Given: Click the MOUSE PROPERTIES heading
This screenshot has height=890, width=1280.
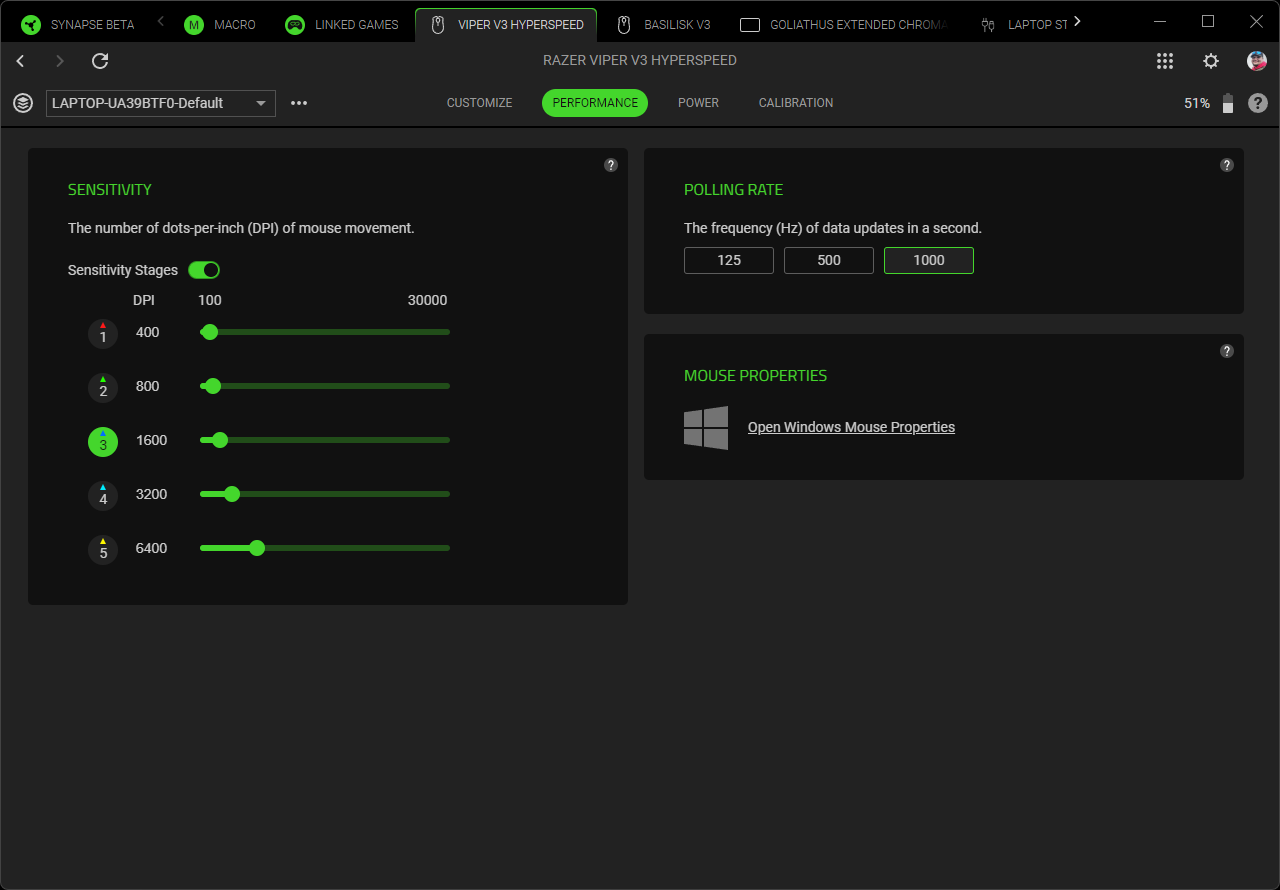Looking at the screenshot, I should point(756,376).
